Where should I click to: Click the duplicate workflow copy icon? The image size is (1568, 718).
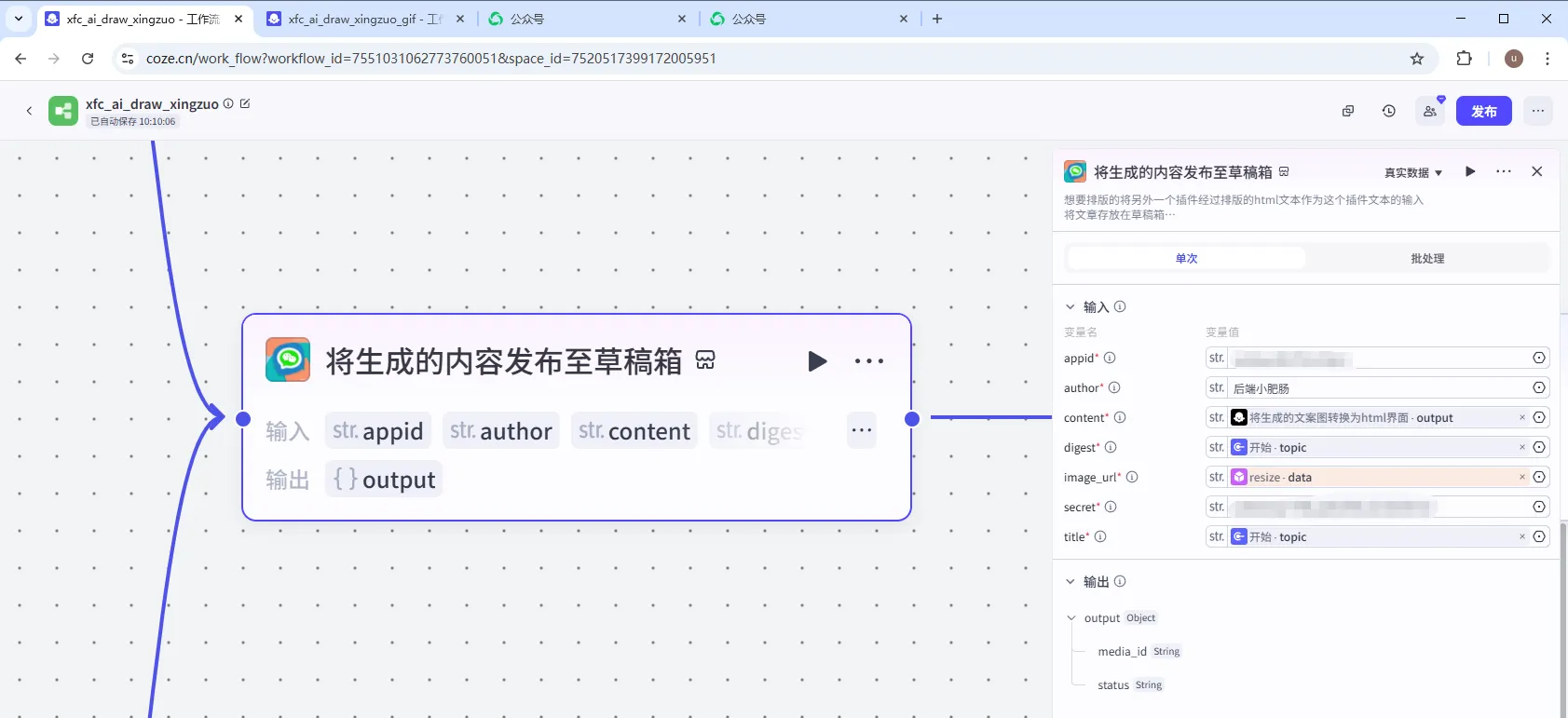point(1347,111)
